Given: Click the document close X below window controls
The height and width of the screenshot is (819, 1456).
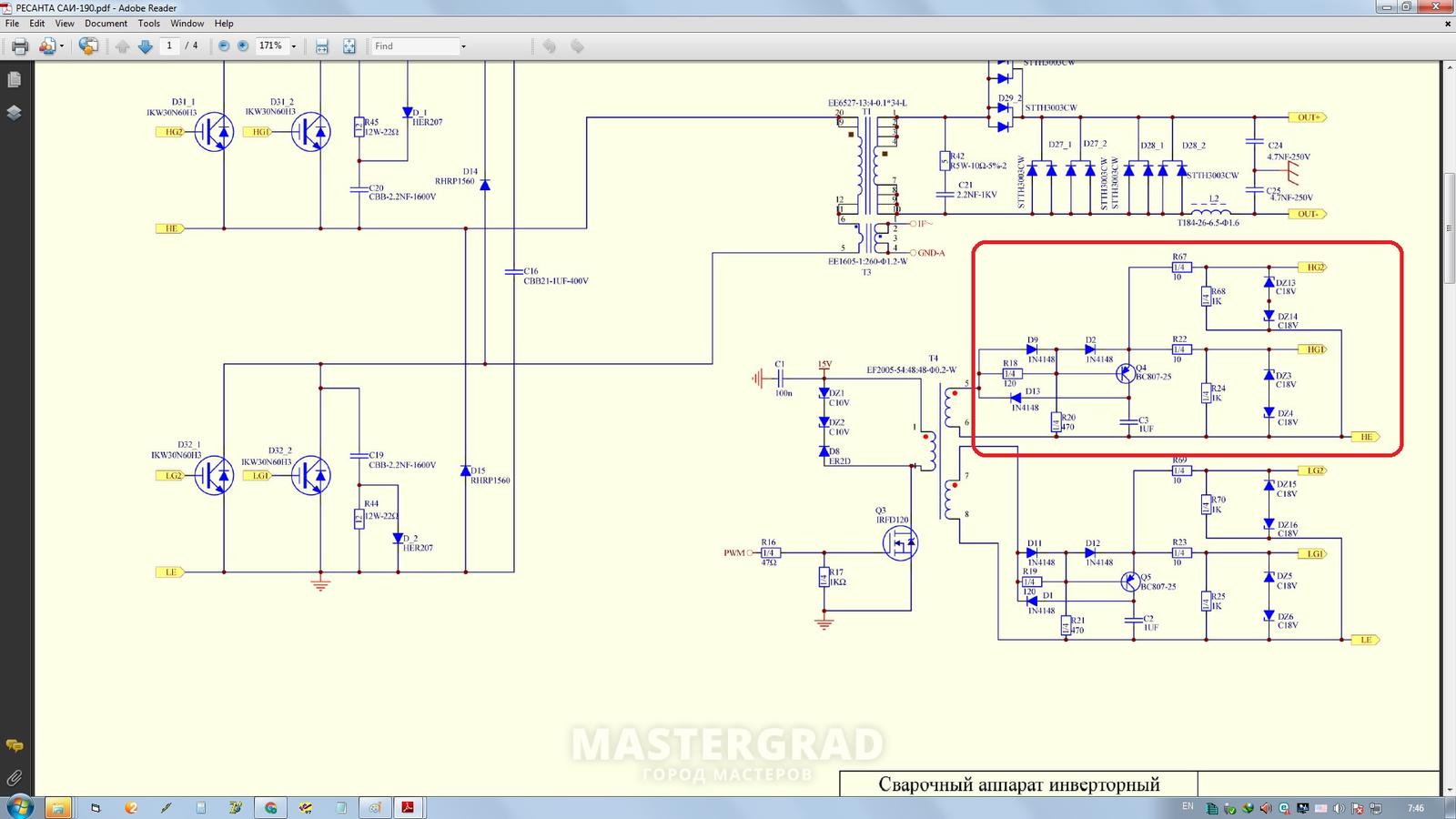Looking at the screenshot, I should (1448, 24).
